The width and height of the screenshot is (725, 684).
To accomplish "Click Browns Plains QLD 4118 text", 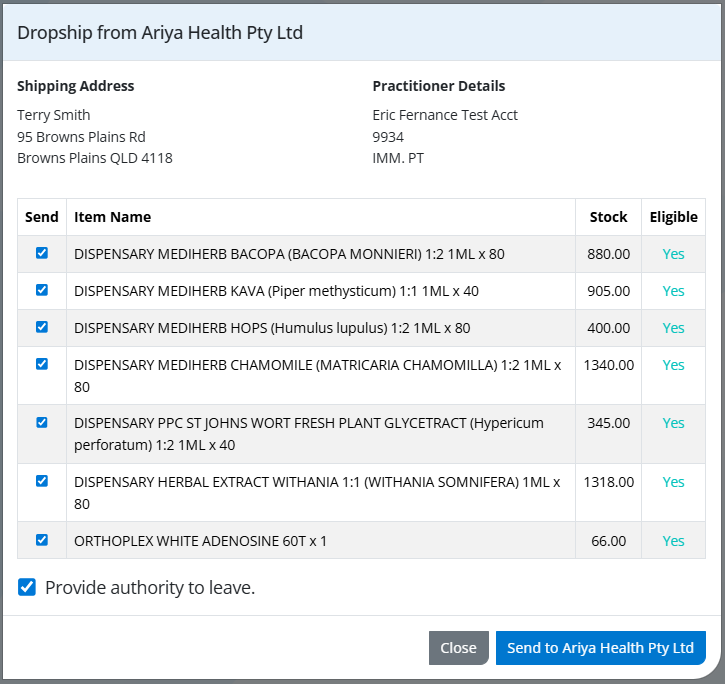I will pyautogui.click(x=95, y=158).
